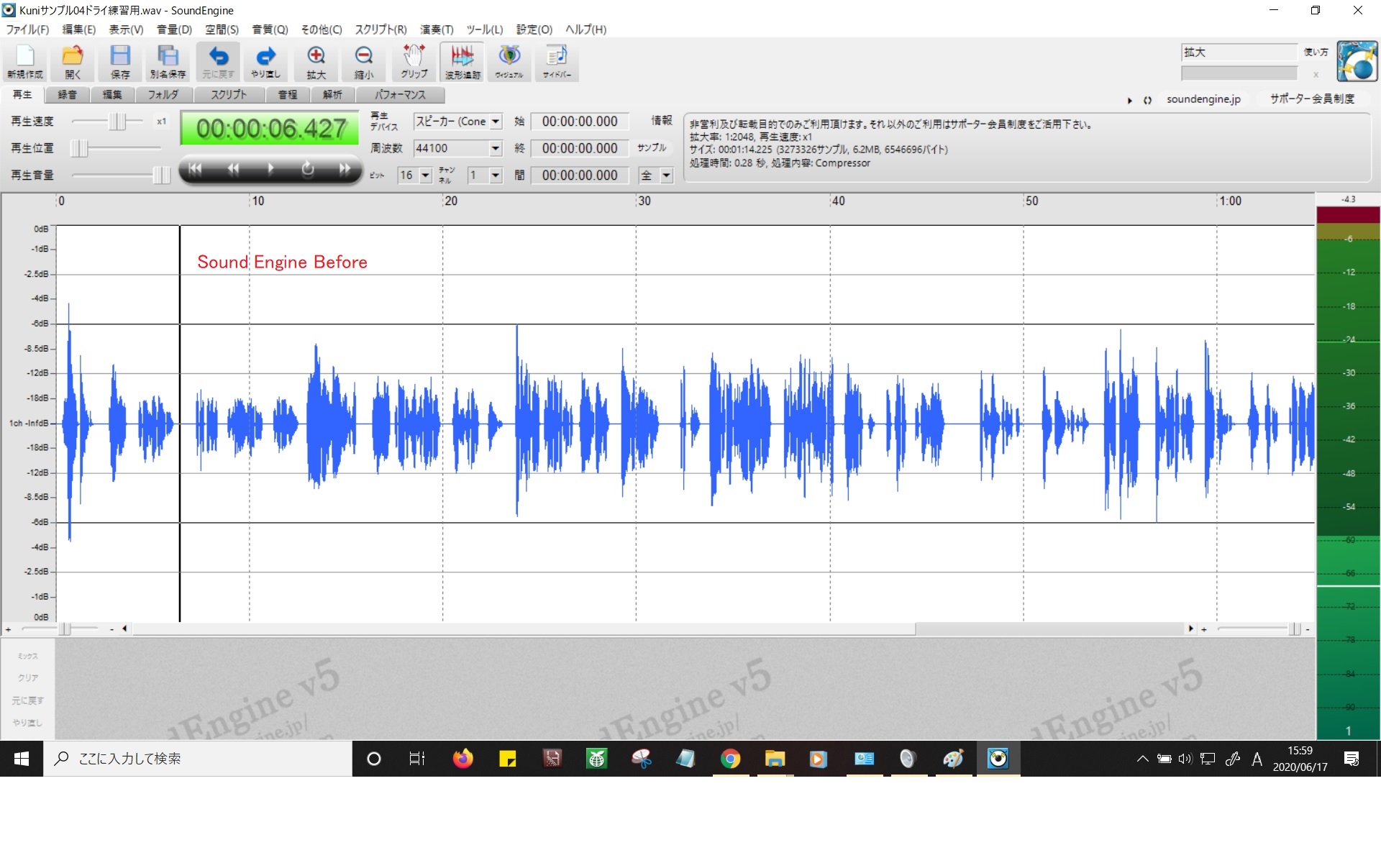Viewport: 1381px width, 868px height.
Task: Undo with the 元に戻す arrow icon
Action: tap(218, 62)
